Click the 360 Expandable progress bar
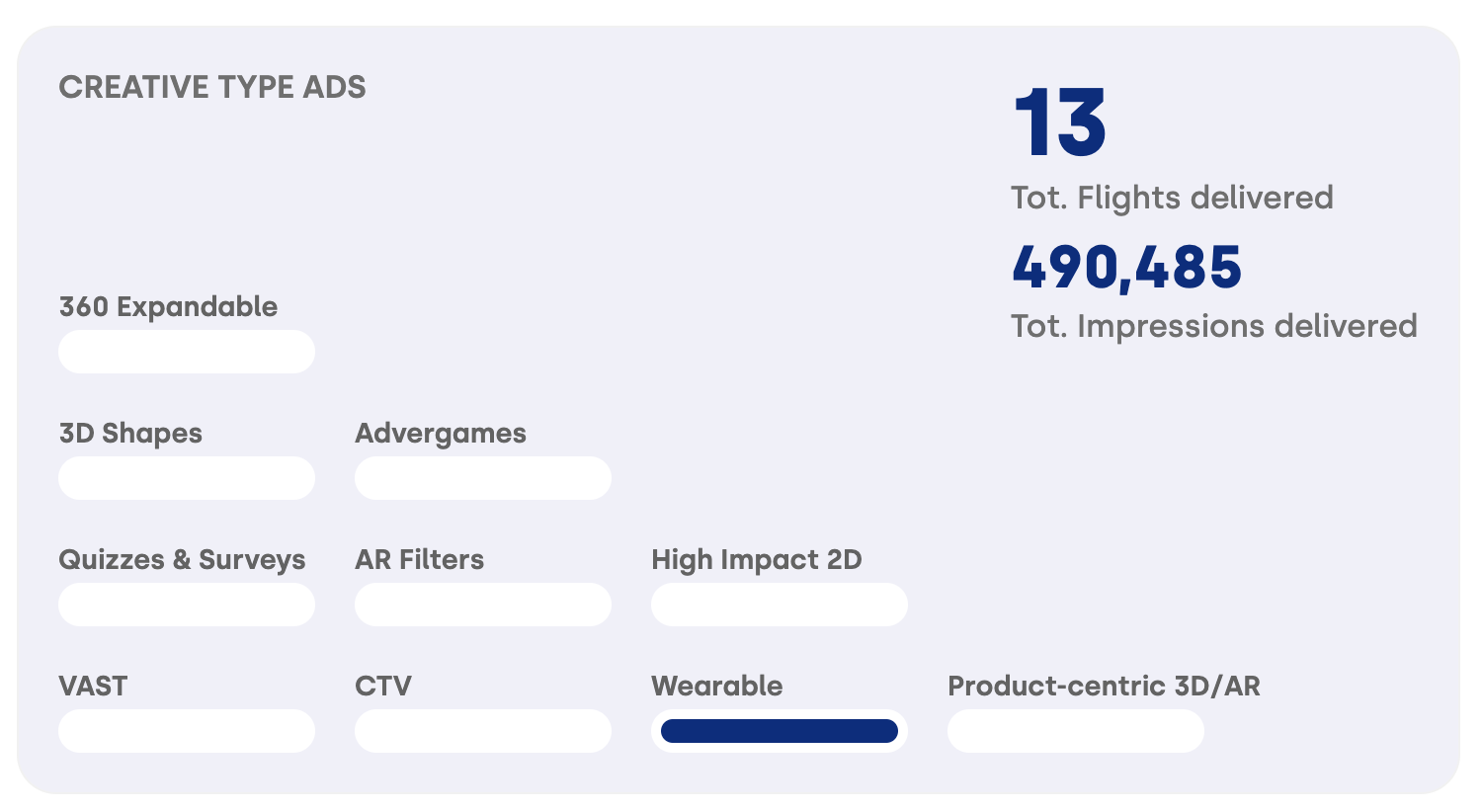The width and height of the screenshot is (1482, 812). (187, 352)
